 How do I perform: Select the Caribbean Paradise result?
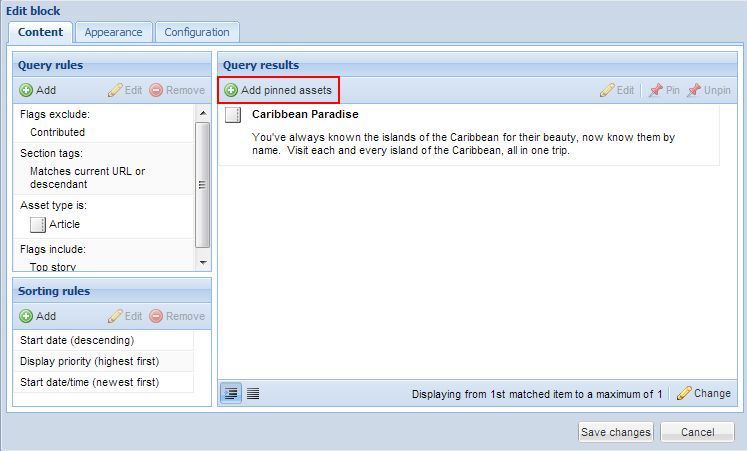point(305,114)
